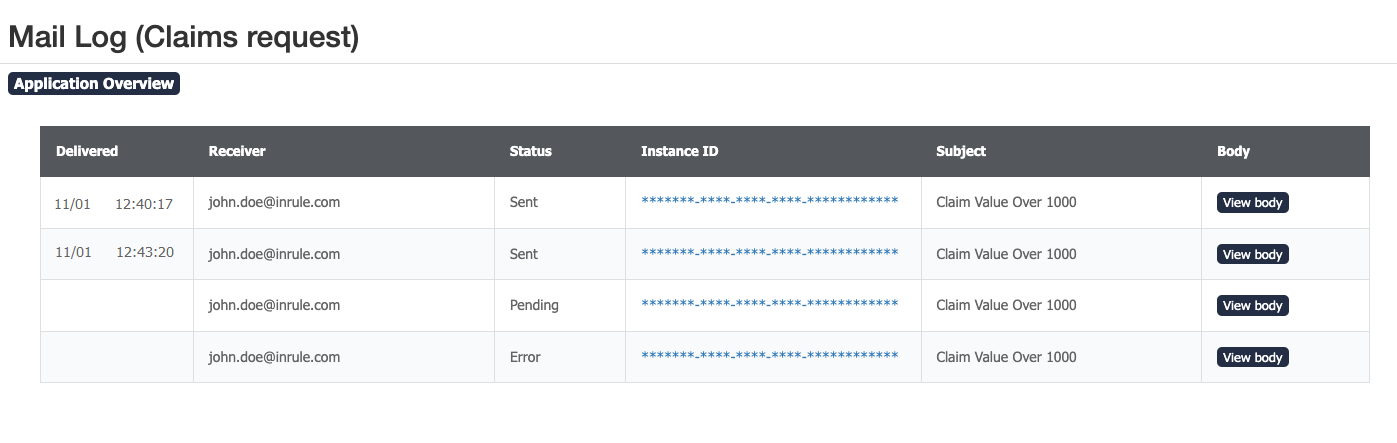Select the Error status cell
Image resolution: width=1397 pixels, height=443 pixels.
(x=527, y=358)
